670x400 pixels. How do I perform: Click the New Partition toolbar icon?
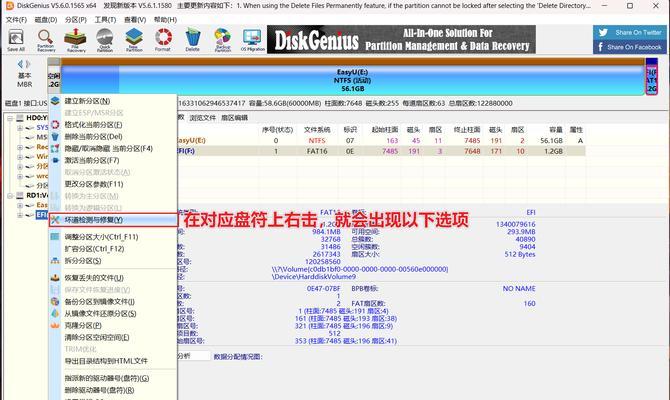(134, 40)
